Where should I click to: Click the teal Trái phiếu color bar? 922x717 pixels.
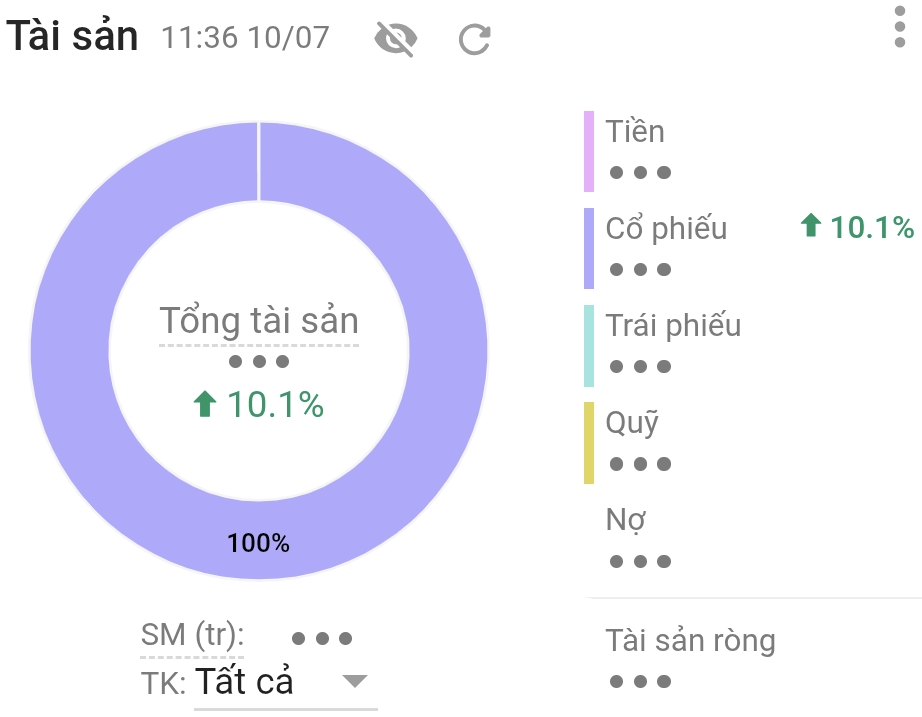click(589, 345)
